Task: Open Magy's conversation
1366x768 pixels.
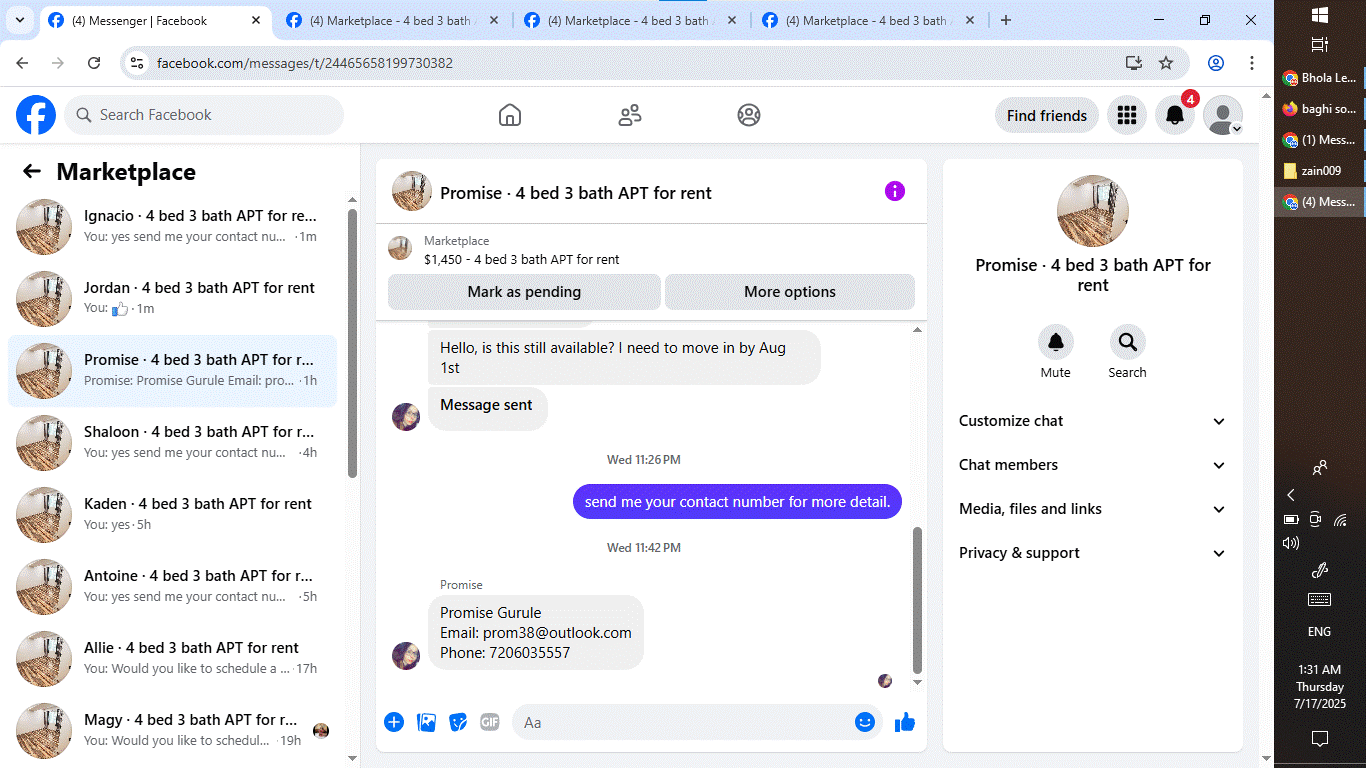Action: pos(172,730)
